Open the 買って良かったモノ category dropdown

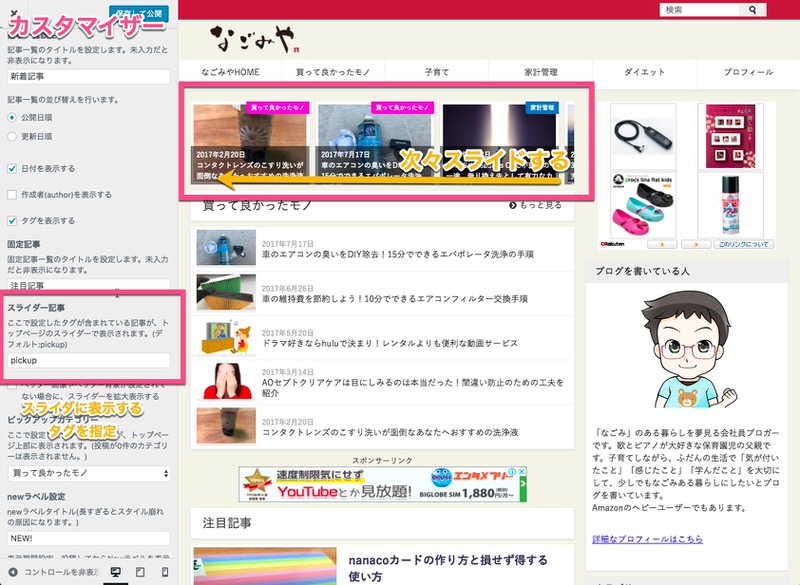(x=88, y=472)
